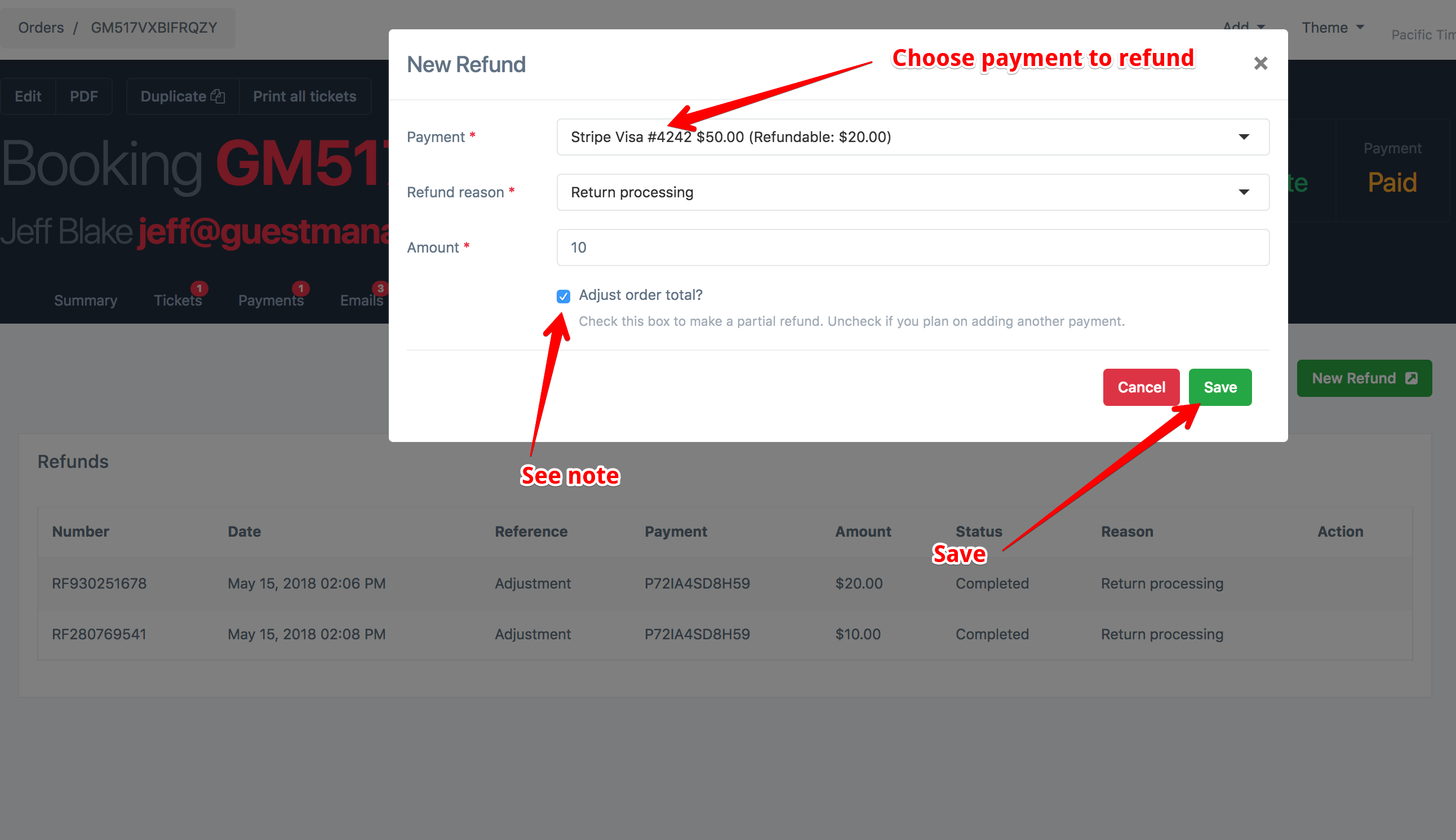Click refund number RF280769541

click(99, 634)
